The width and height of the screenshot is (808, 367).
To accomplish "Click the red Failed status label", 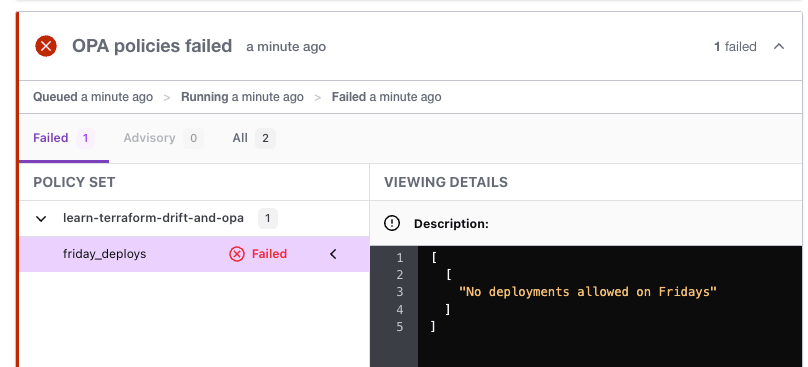I will coord(270,254).
